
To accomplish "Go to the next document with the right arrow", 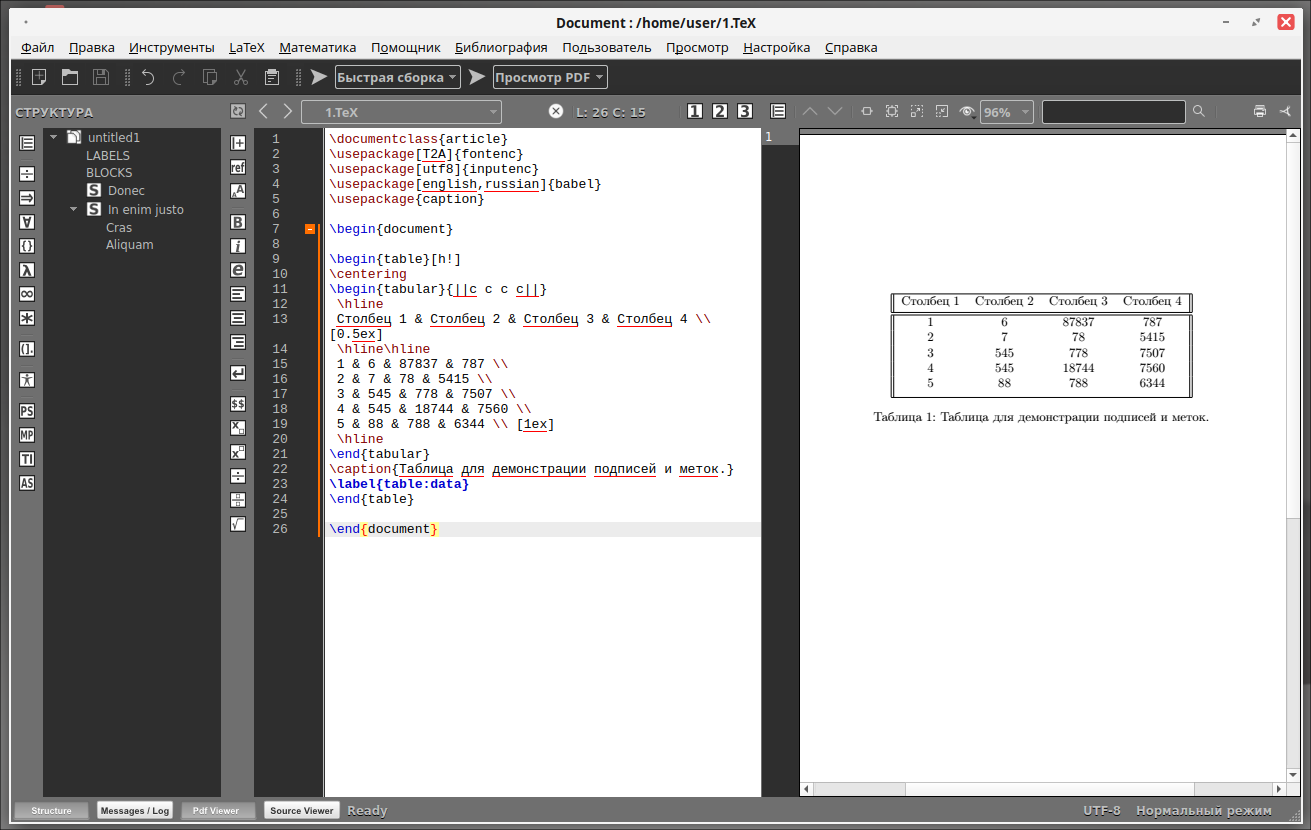I will 288,111.
